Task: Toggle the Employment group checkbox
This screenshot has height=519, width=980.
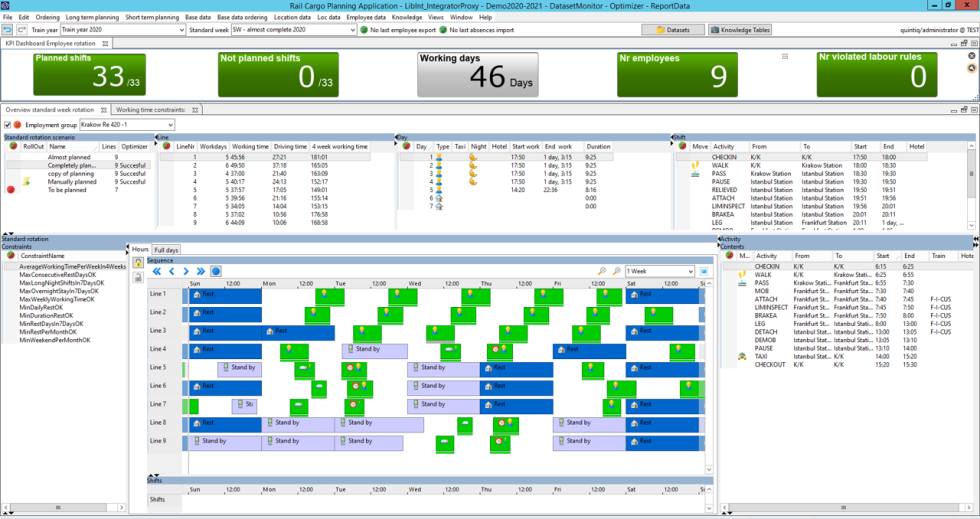Action: pyautogui.click(x=8, y=125)
